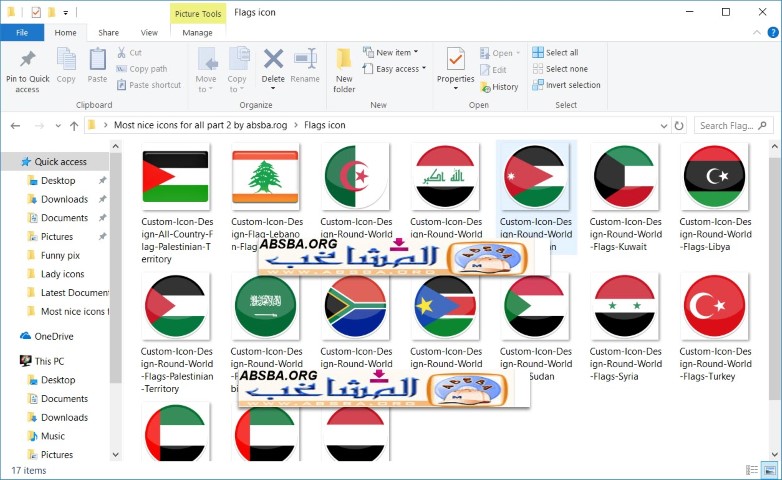Select the Iraq round flag thumbnail
Screen dimensions: 782x480
click(445, 177)
